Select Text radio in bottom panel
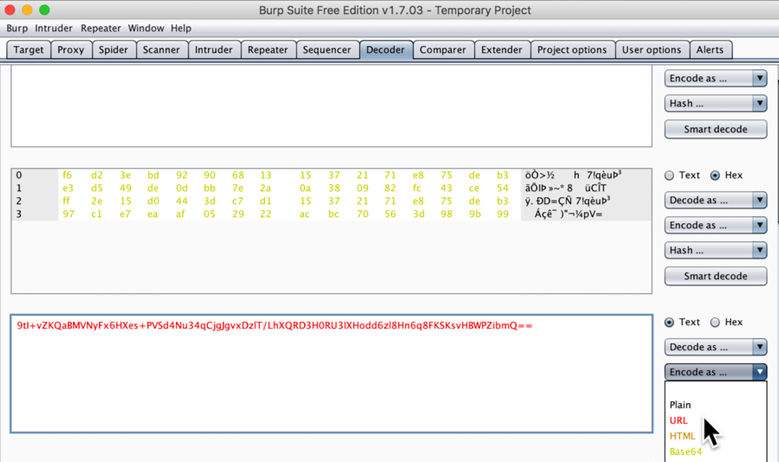This screenshot has width=779, height=462. pyautogui.click(x=682, y=322)
